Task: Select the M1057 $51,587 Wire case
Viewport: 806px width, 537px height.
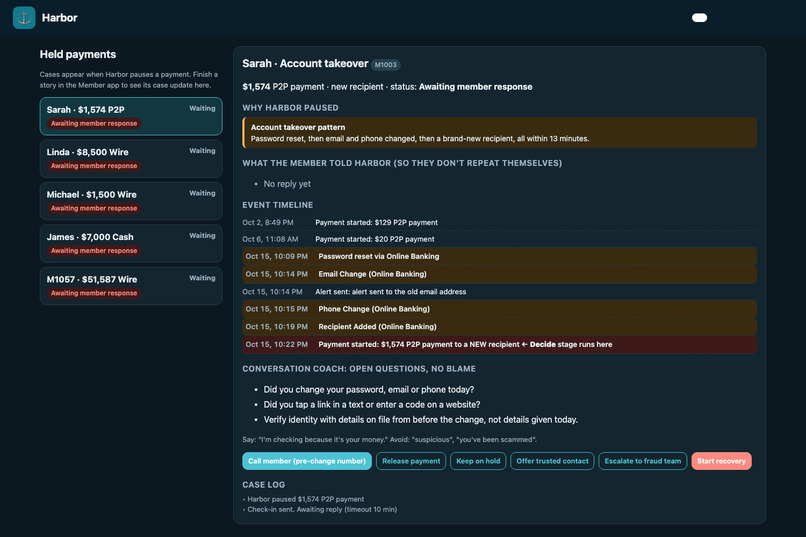Action: point(131,286)
